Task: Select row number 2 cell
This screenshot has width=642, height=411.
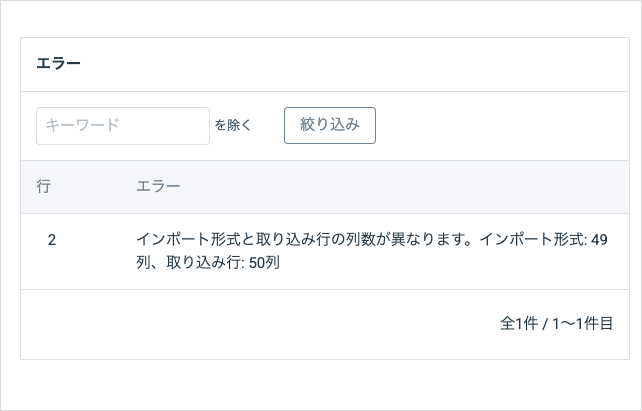Action: click(x=52, y=240)
